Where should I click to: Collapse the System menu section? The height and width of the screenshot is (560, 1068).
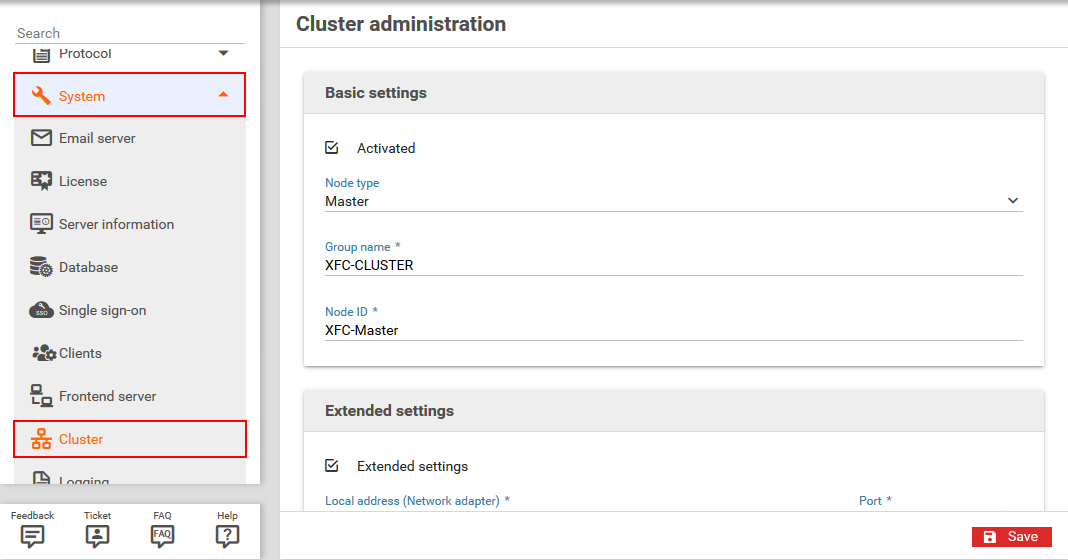[x=223, y=95]
